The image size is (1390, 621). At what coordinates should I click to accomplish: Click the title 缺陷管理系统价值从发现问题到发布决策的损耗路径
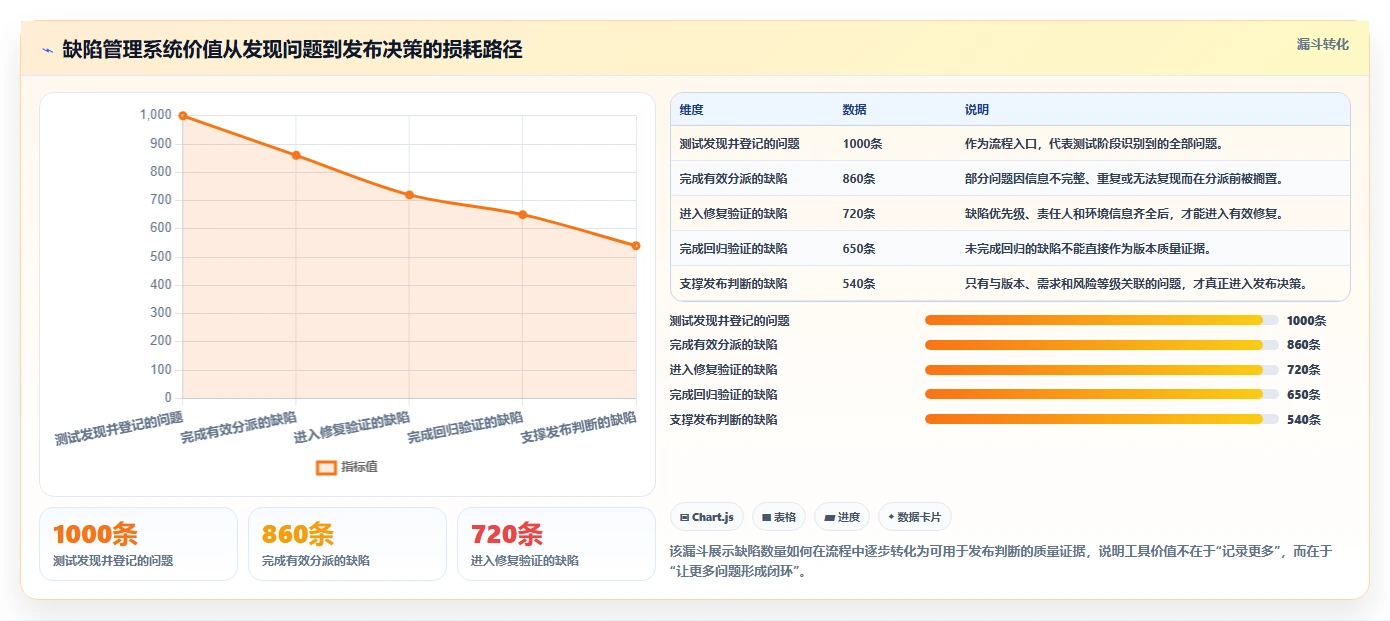292,50
